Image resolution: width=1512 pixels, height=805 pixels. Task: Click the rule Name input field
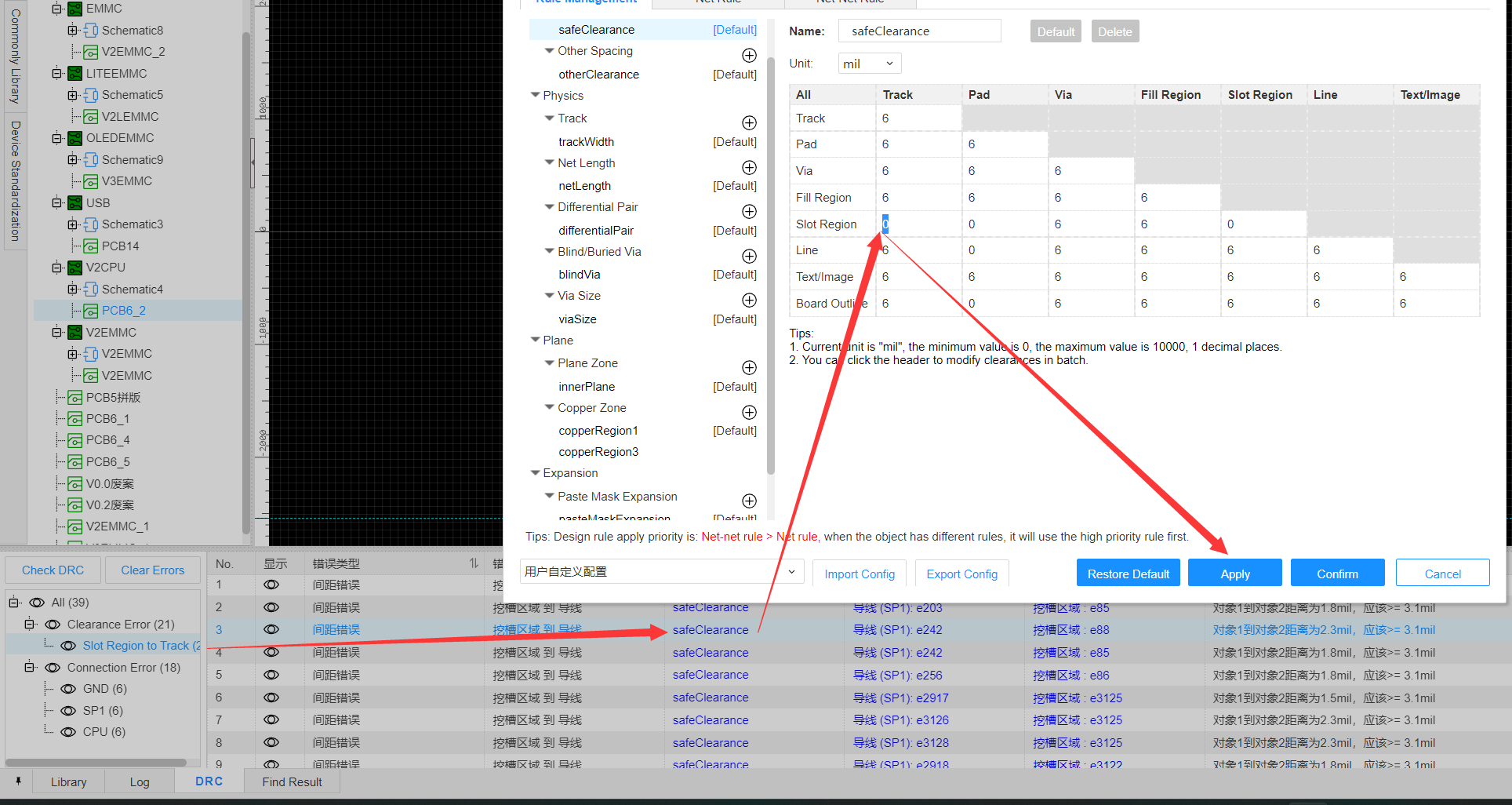pos(919,31)
